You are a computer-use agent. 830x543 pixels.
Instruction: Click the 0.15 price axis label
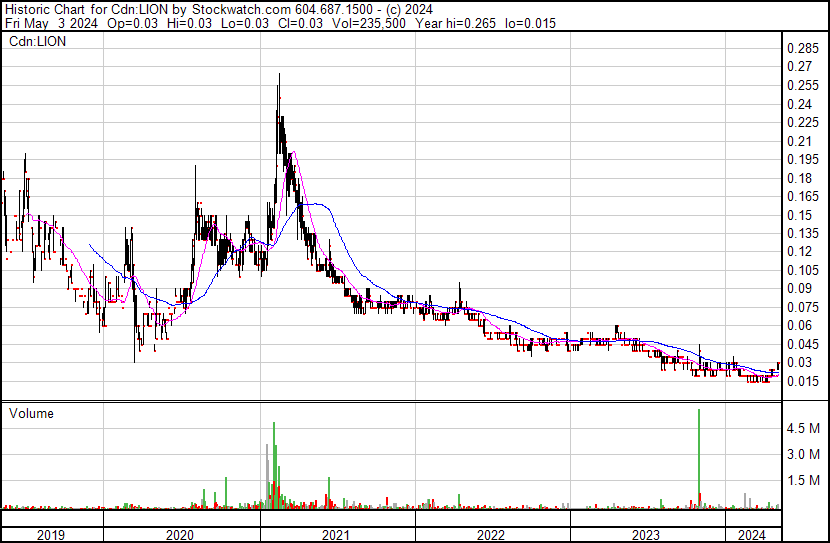799,215
